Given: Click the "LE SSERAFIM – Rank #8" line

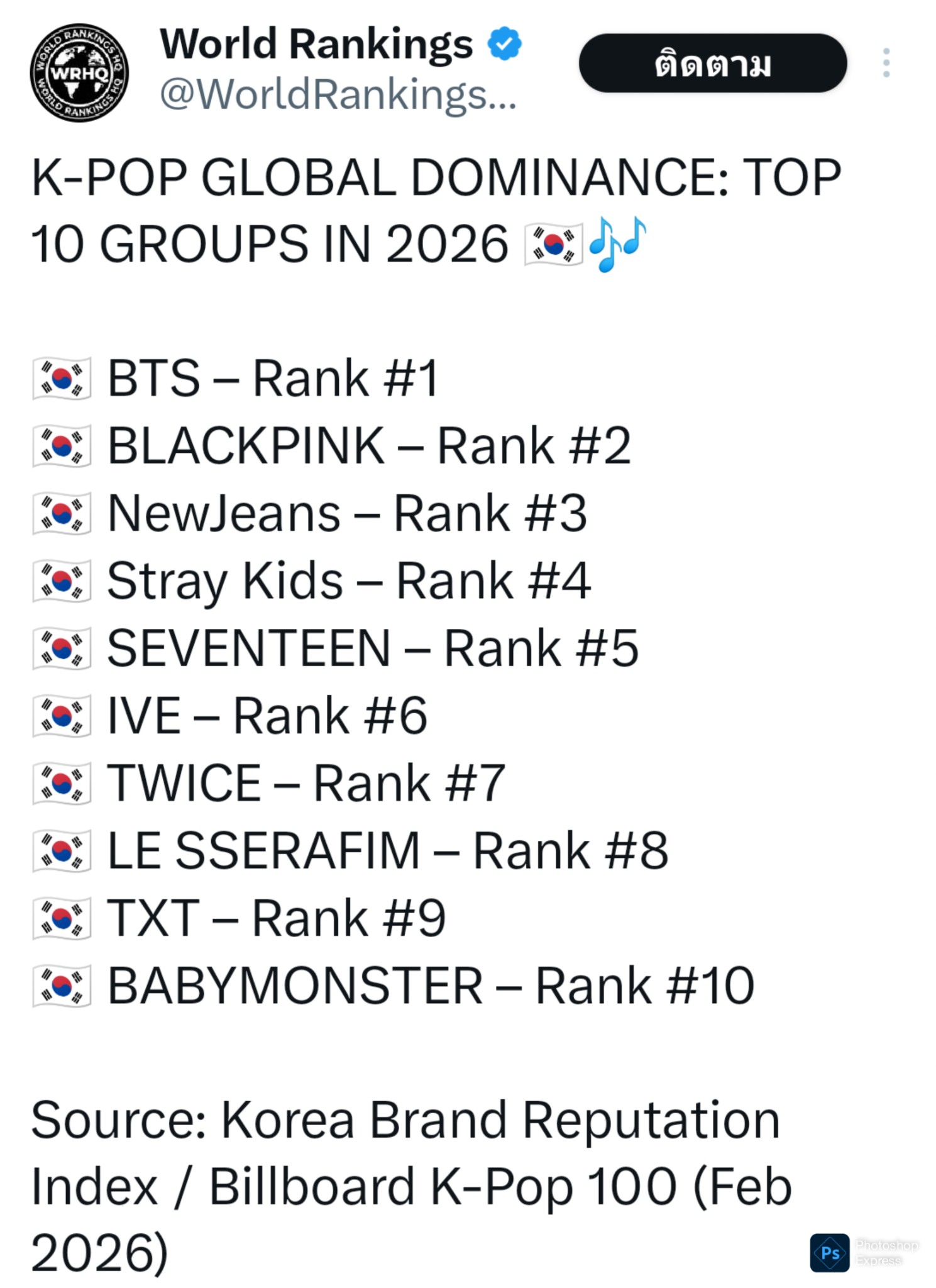Looking at the screenshot, I should point(387,850).
